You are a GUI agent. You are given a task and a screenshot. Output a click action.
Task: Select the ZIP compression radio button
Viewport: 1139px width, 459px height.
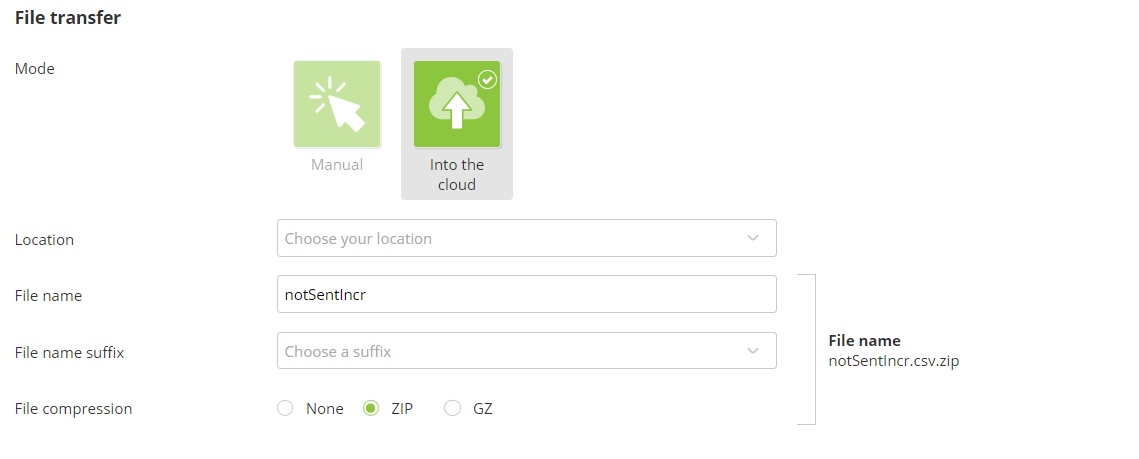371,408
